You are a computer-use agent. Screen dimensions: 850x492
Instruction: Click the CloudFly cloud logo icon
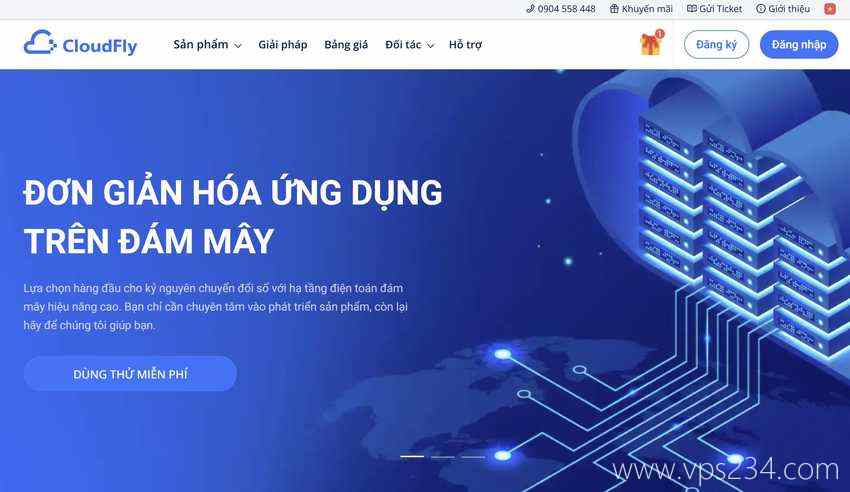pos(40,42)
